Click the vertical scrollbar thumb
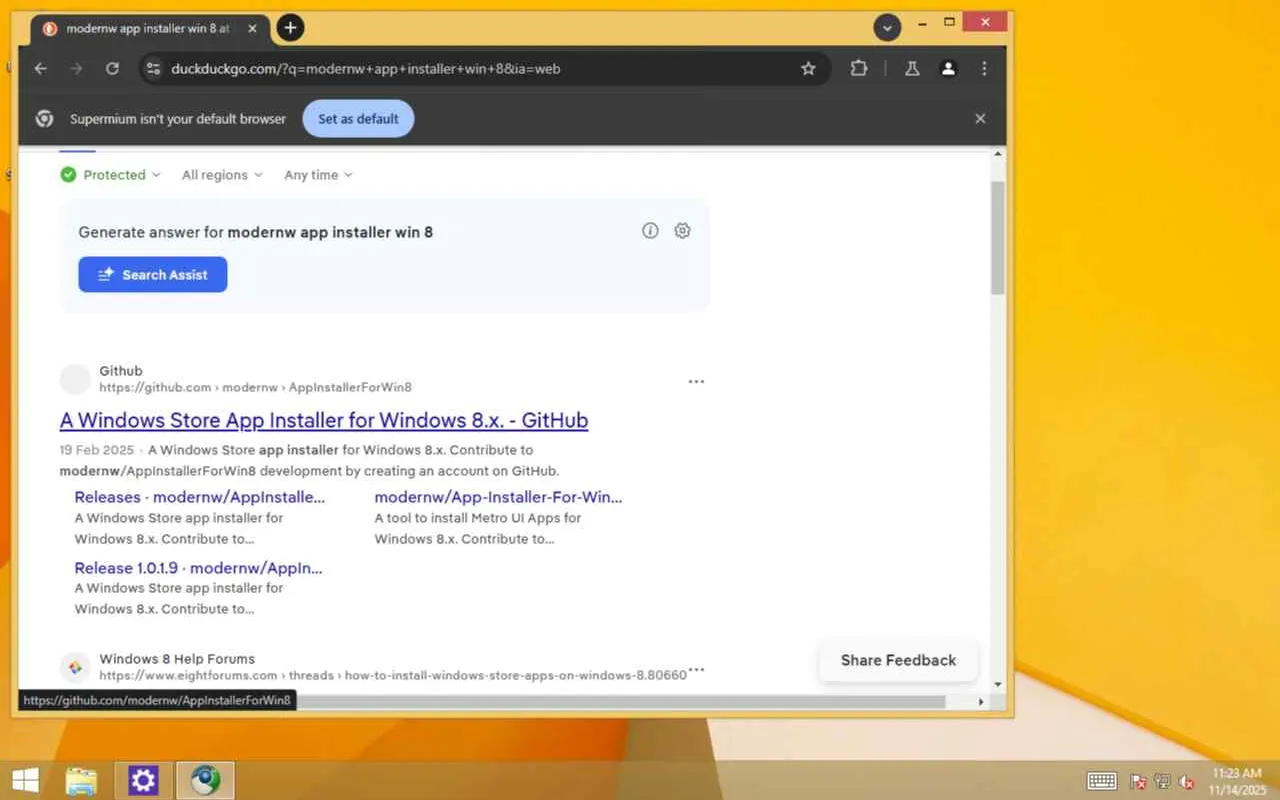The height and width of the screenshot is (800, 1280). pyautogui.click(x=997, y=238)
